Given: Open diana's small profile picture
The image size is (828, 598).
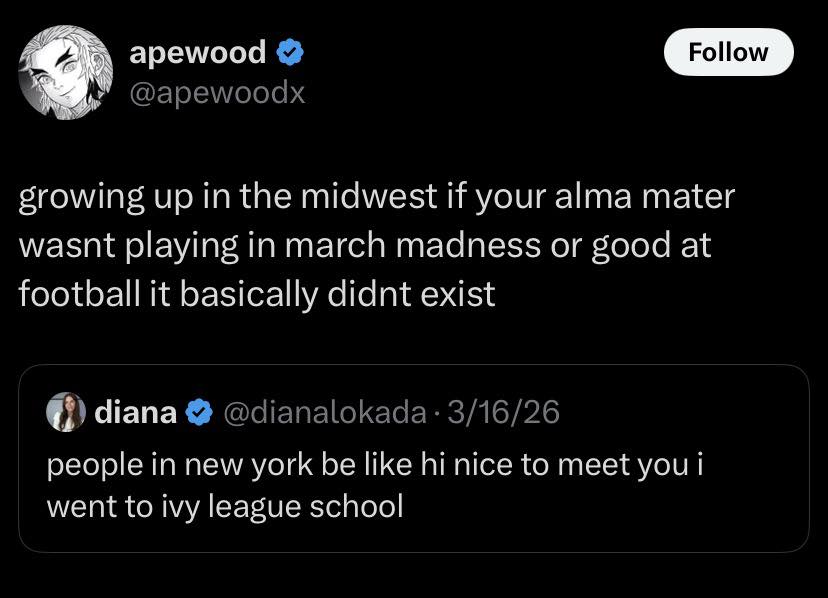Looking at the screenshot, I should (x=67, y=411).
